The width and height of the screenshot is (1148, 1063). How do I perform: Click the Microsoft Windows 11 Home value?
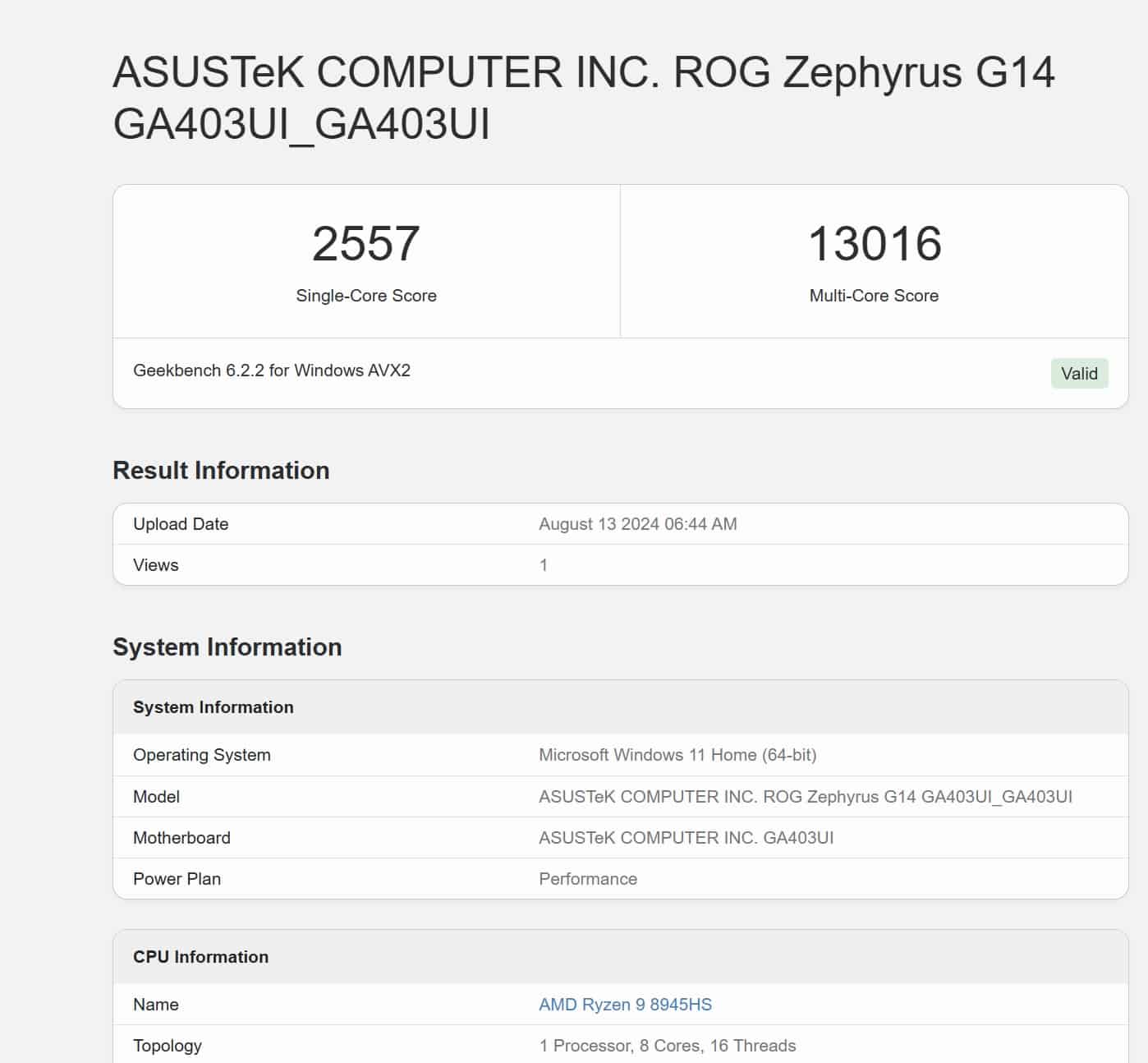(x=677, y=755)
